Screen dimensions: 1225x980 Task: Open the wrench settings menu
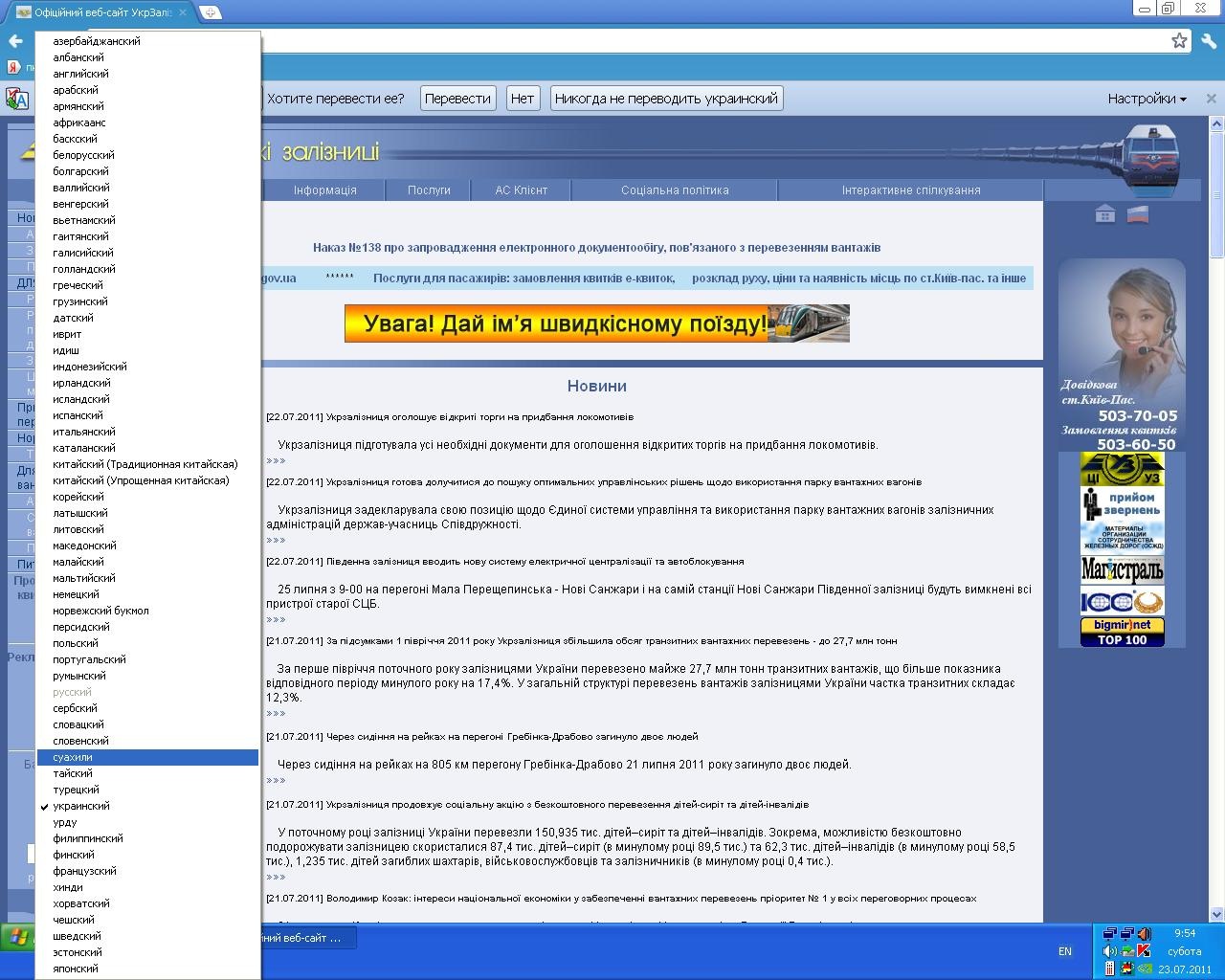1209,41
